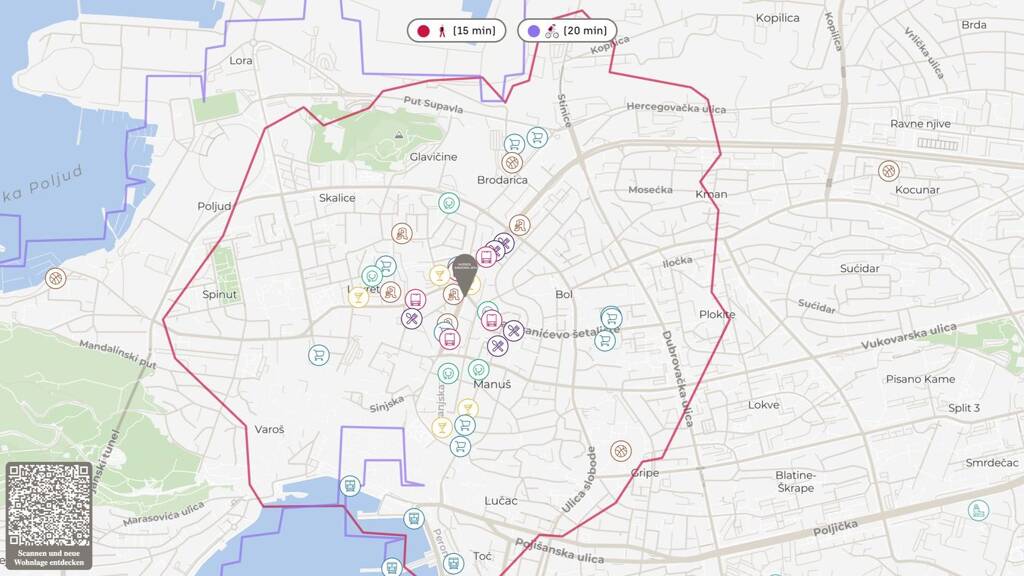
Task: Click the red walking color dot
Action: pos(423,31)
